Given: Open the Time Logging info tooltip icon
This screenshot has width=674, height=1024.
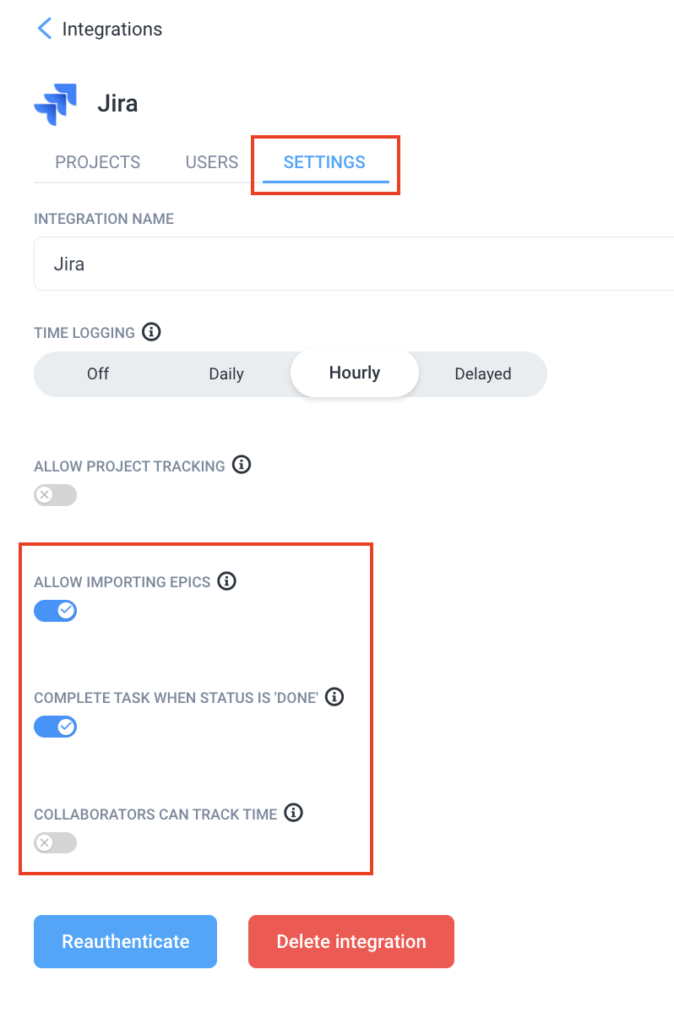Looking at the screenshot, I should click(151, 332).
